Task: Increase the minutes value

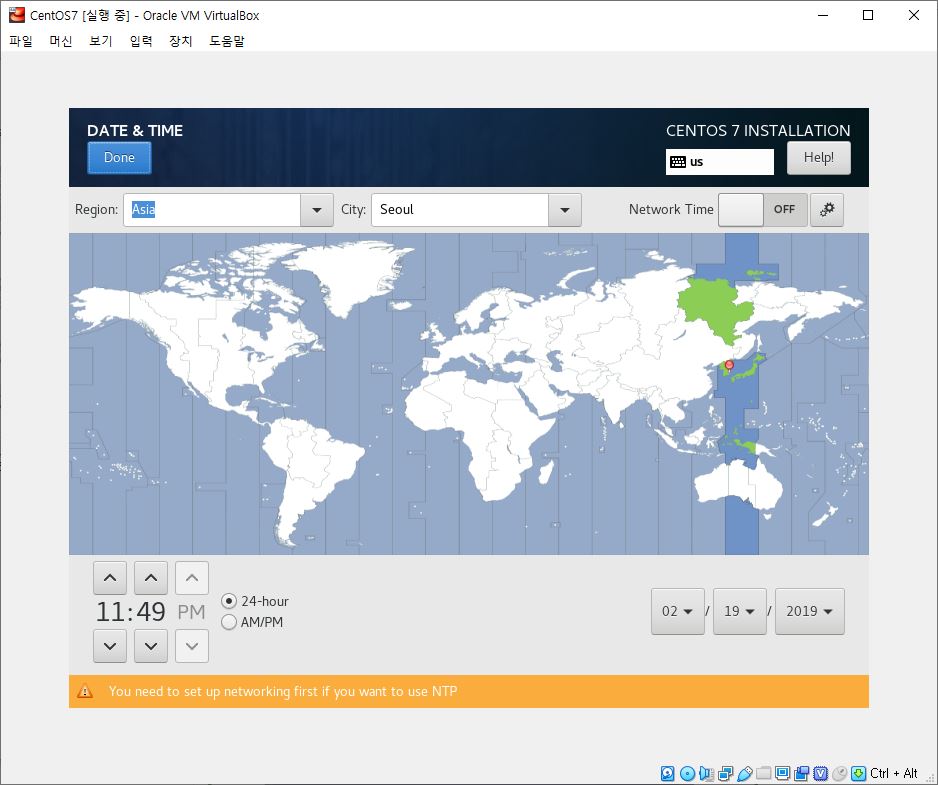Action: 151,578
